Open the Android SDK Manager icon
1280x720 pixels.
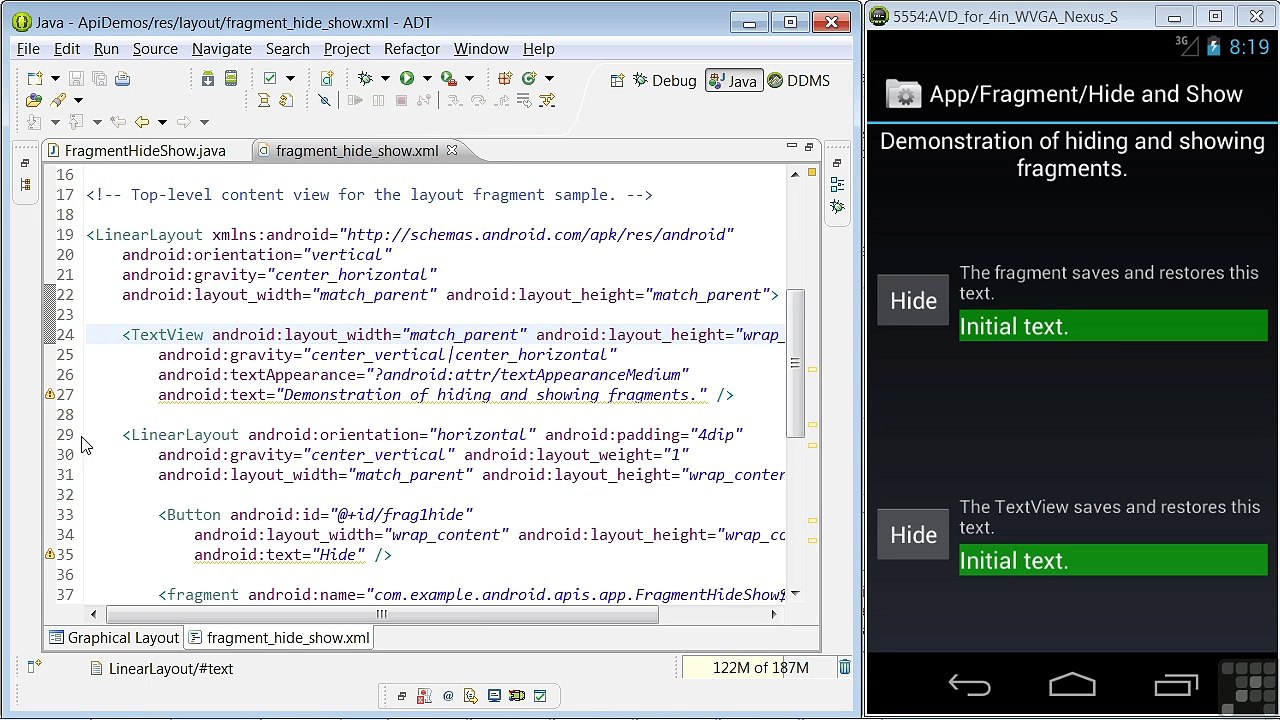(x=208, y=79)
